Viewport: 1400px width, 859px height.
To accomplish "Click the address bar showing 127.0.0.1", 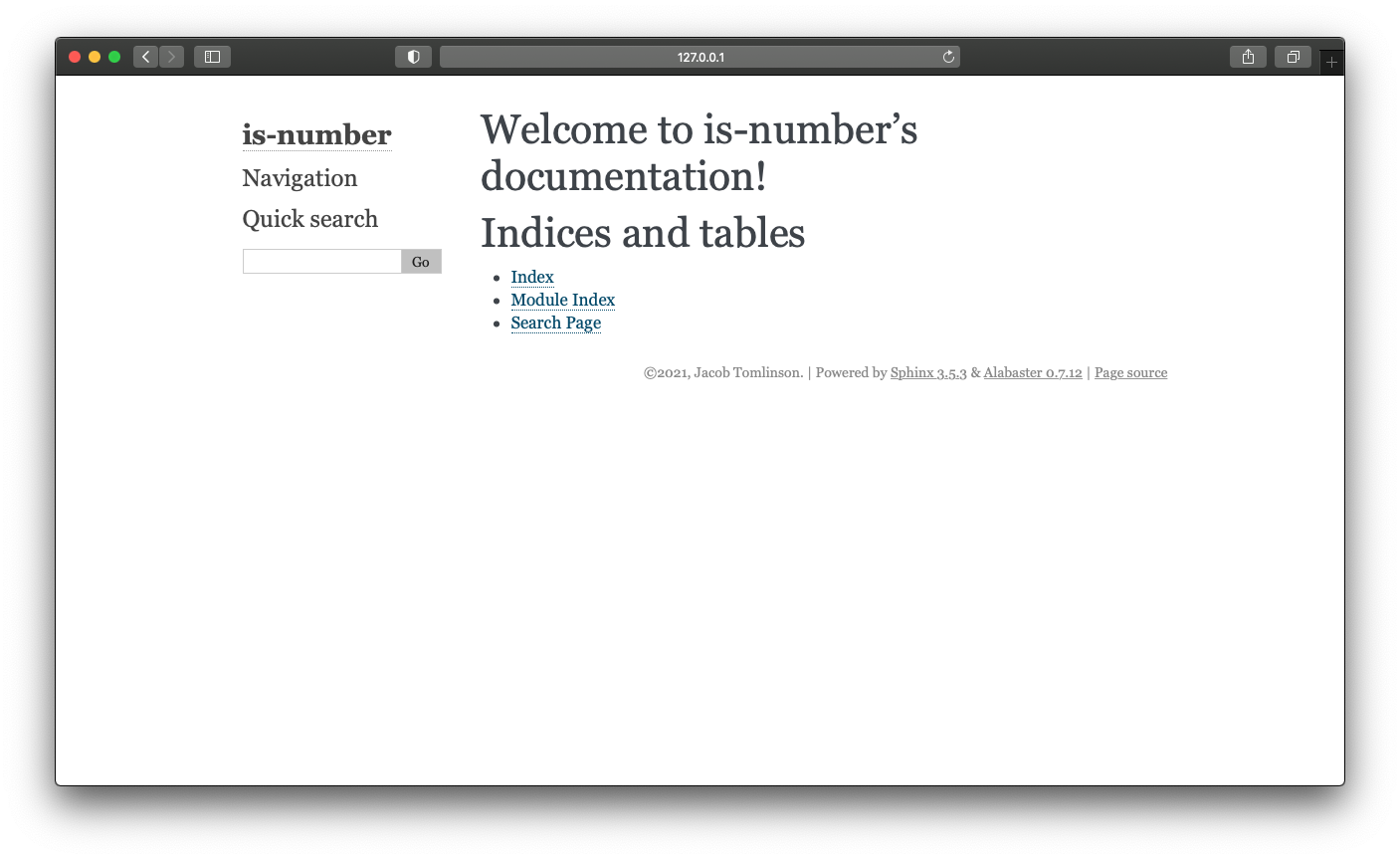I will point(700,57).
